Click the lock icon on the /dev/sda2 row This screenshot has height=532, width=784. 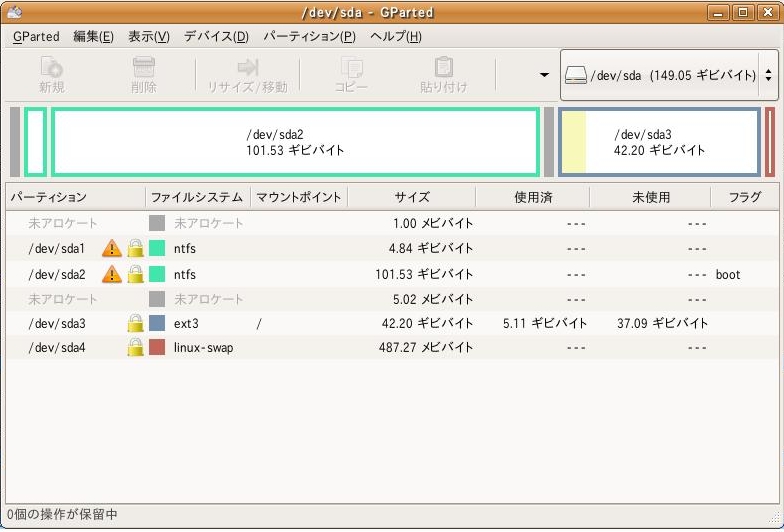click(136, 274)
